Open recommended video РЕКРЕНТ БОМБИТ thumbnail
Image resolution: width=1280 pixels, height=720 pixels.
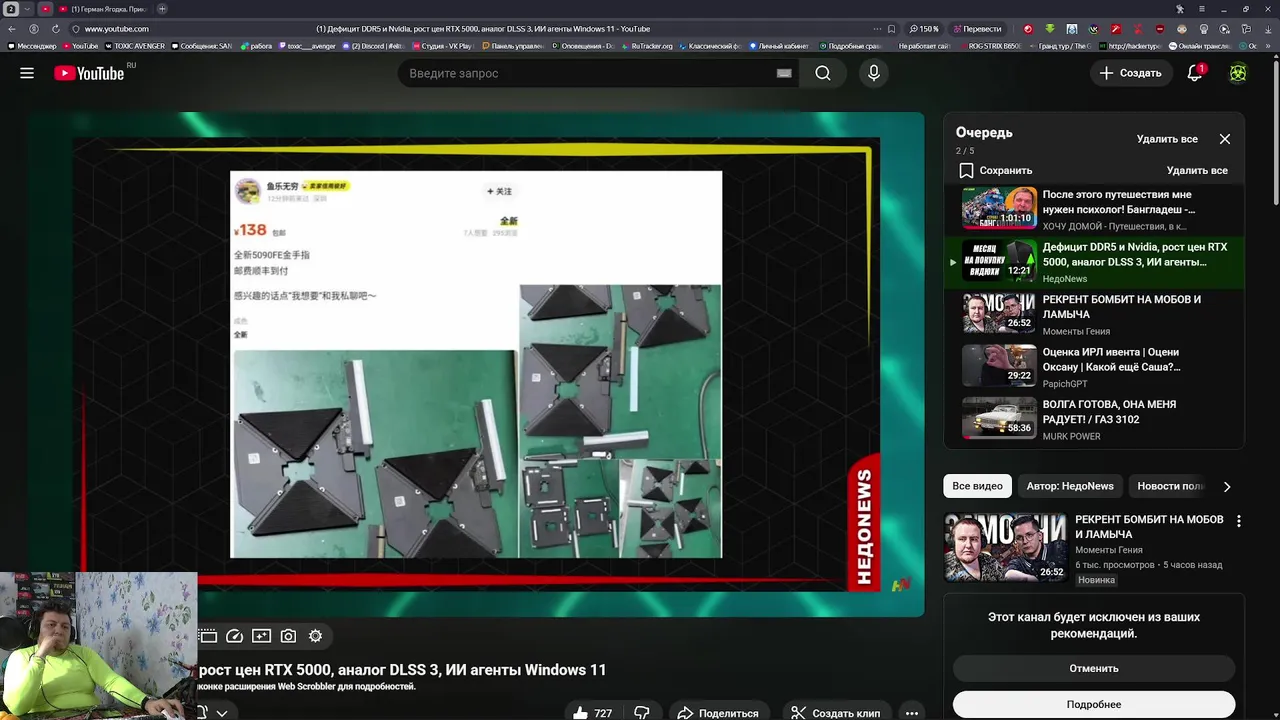[1005, 547]
